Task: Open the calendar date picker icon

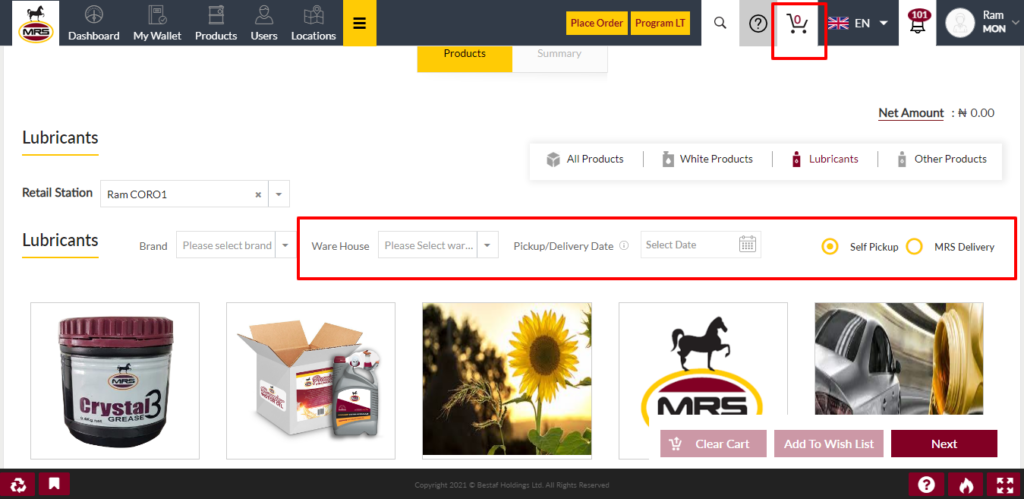Action: click(748, 244)
